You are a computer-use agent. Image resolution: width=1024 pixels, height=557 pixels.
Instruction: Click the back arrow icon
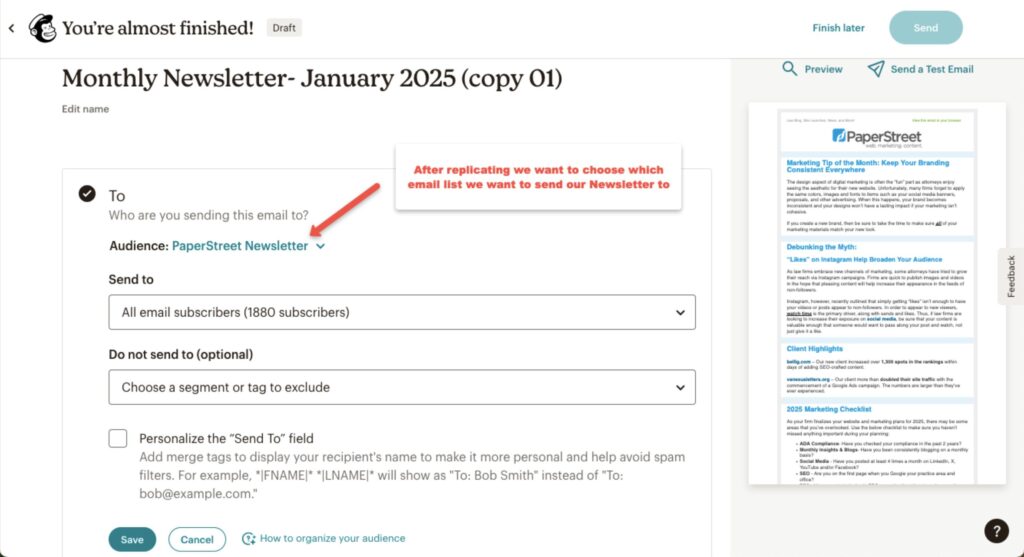pos(11,28)
